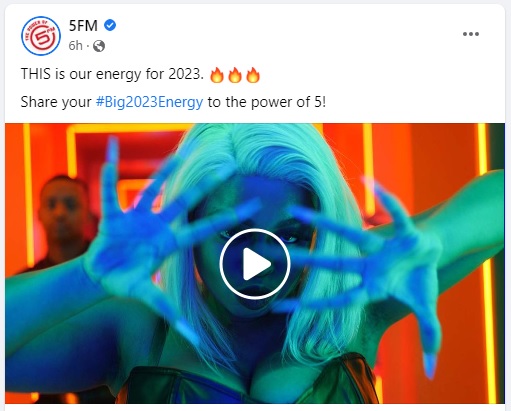Open the 5FM page name link

coord(83,26)
